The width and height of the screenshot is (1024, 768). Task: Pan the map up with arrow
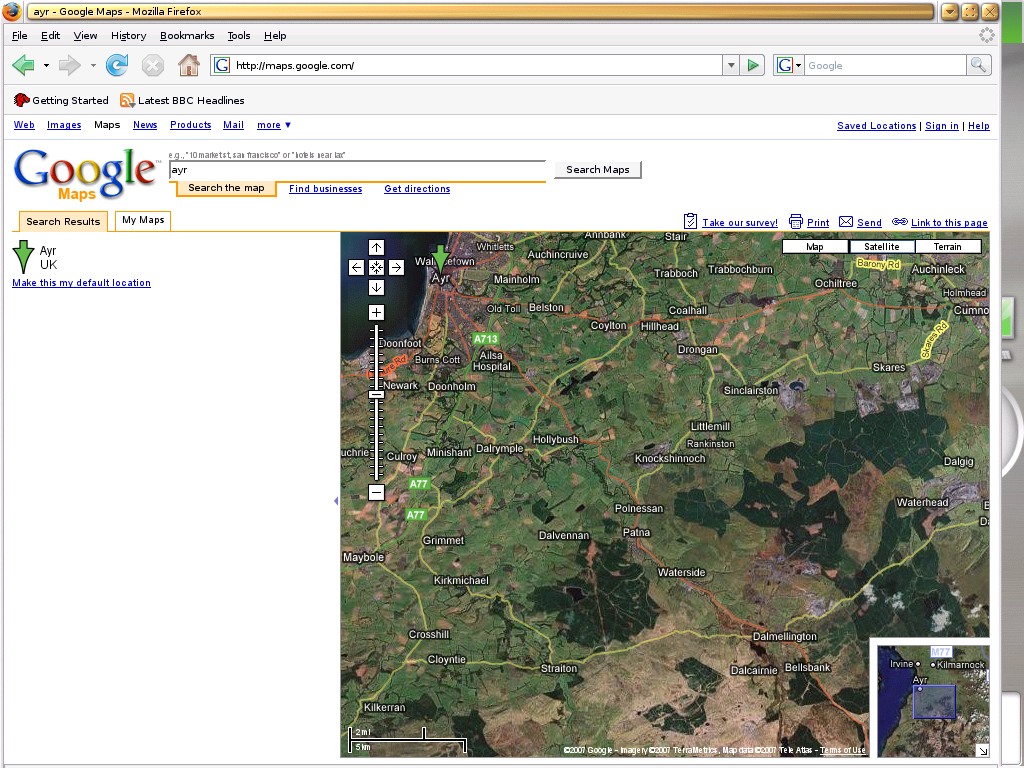(376, 247)
